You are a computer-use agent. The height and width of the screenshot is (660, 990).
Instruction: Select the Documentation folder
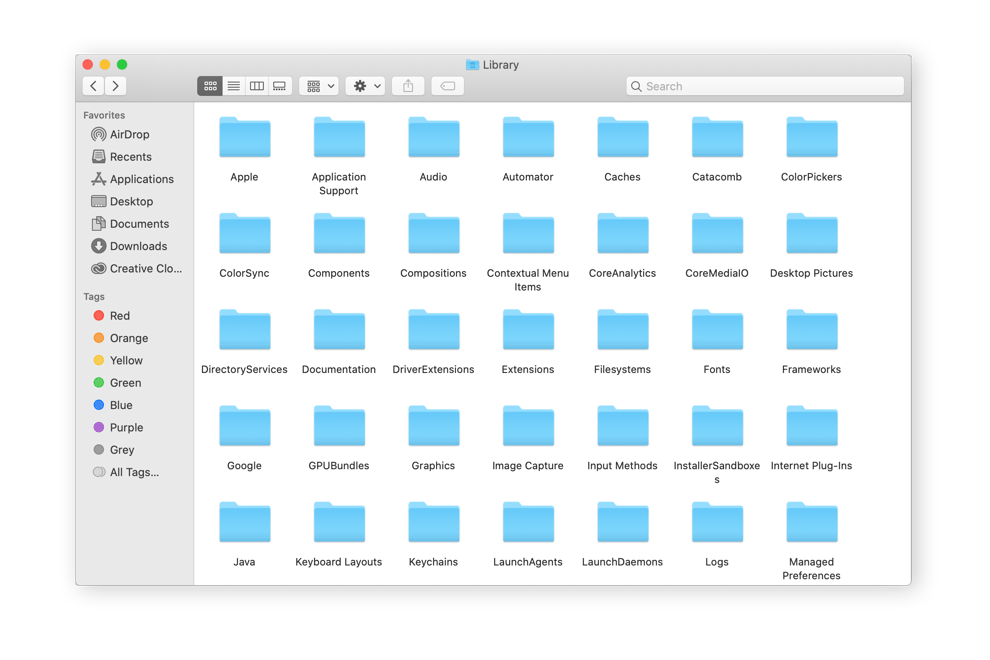(x=339, y=342)
